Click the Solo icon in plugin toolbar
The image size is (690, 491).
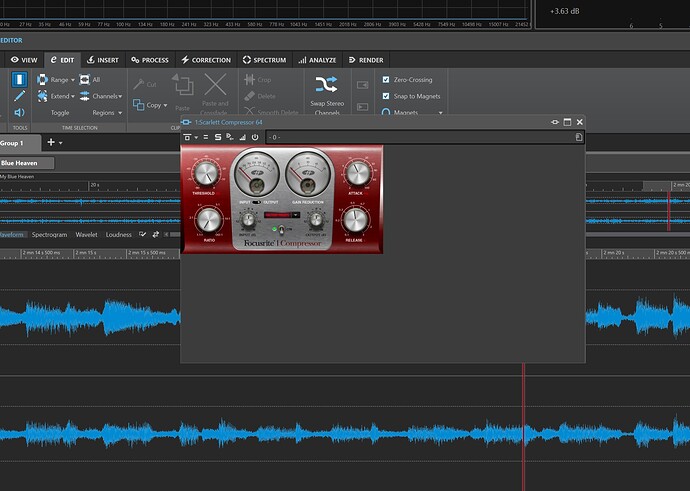(217, 137)
